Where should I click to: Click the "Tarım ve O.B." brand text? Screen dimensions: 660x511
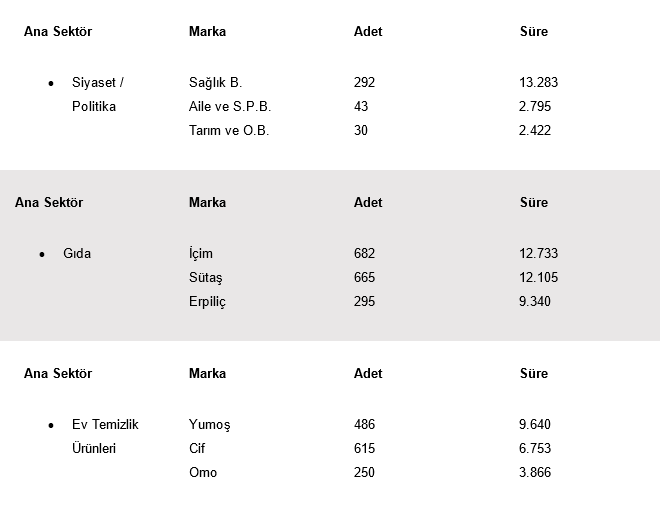click(x=229, y=131)
